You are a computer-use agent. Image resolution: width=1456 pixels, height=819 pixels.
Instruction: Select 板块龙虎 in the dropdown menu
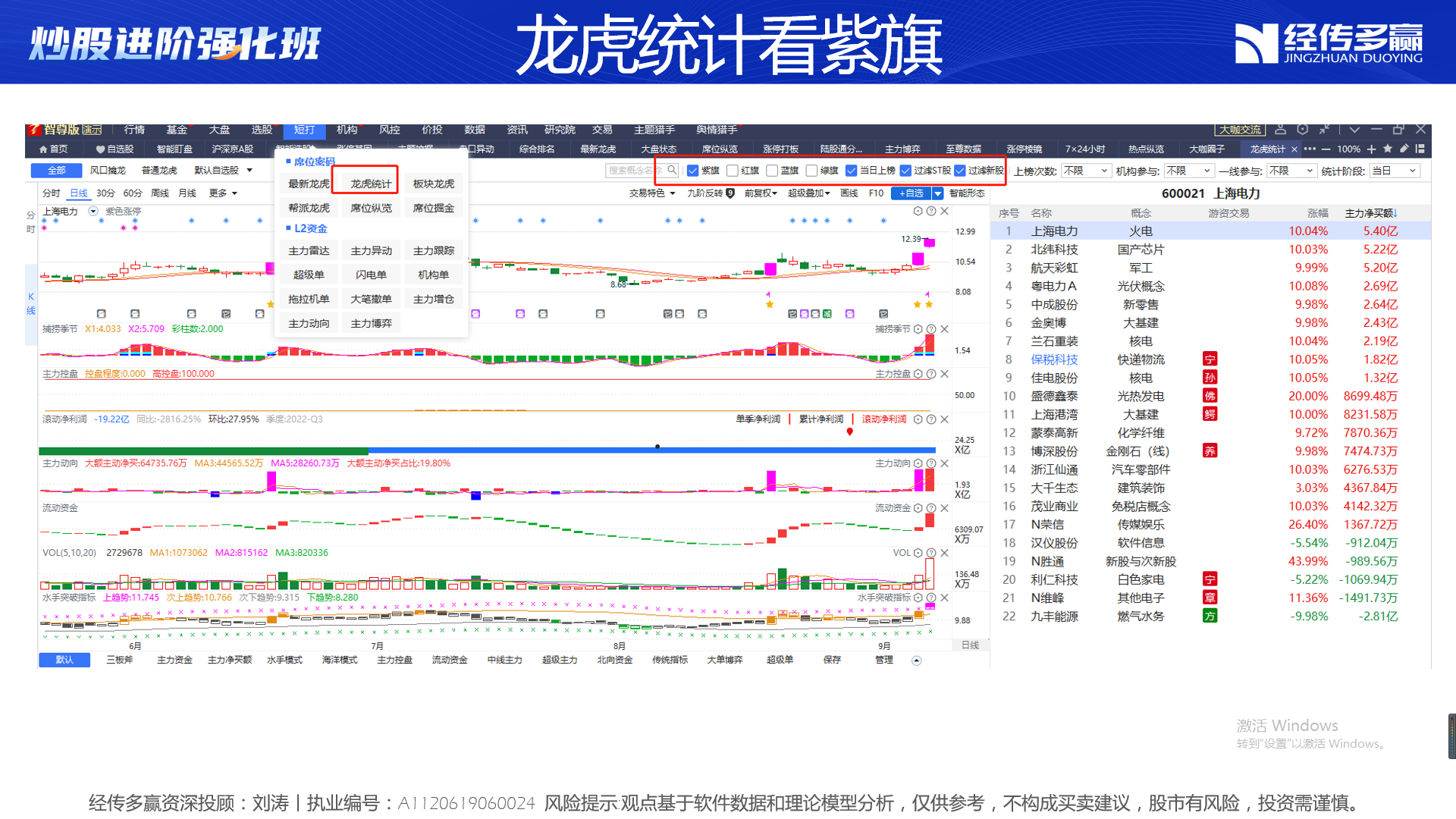pos(433,184)
